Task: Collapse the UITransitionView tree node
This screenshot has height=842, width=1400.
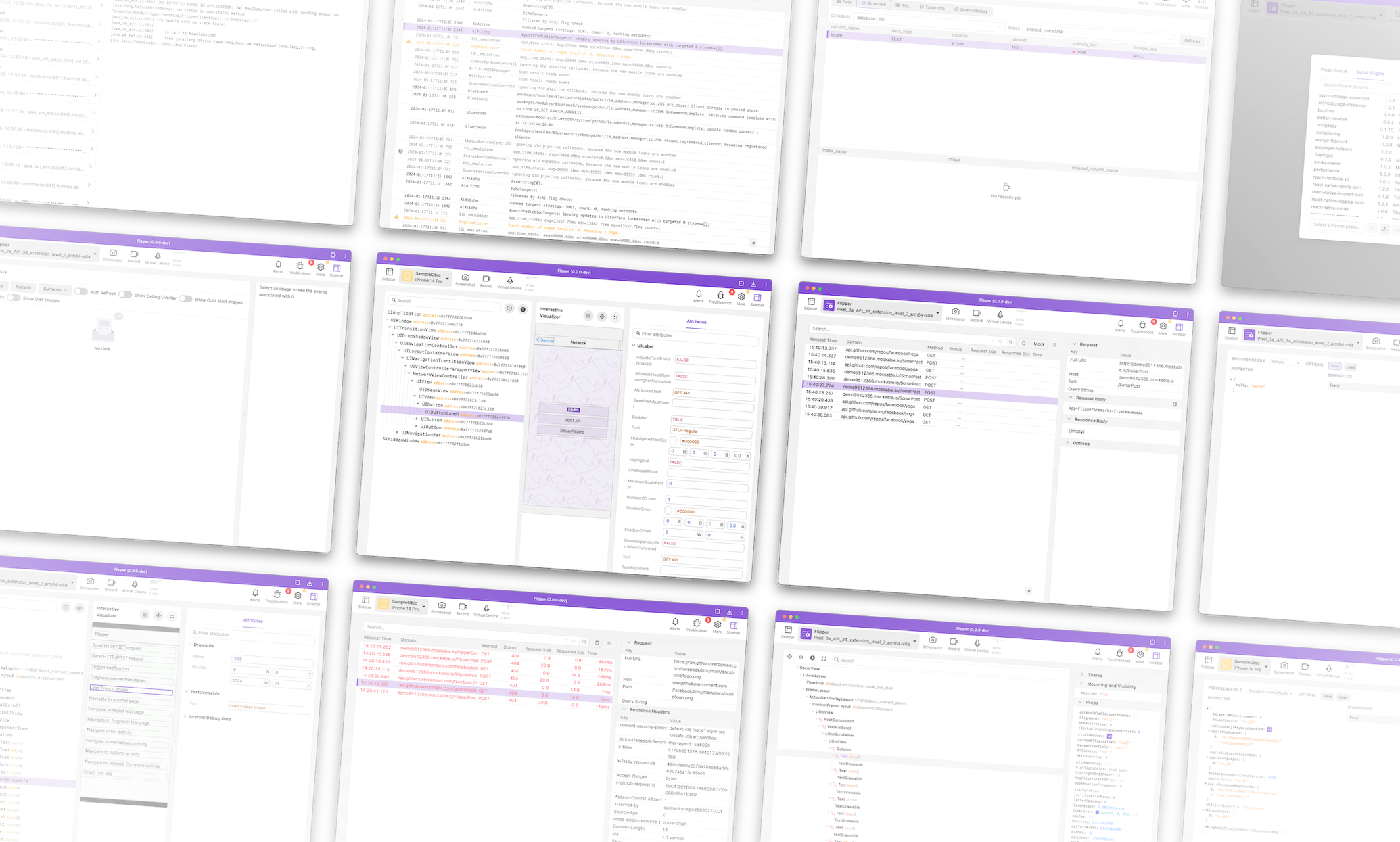Action: 390,328
